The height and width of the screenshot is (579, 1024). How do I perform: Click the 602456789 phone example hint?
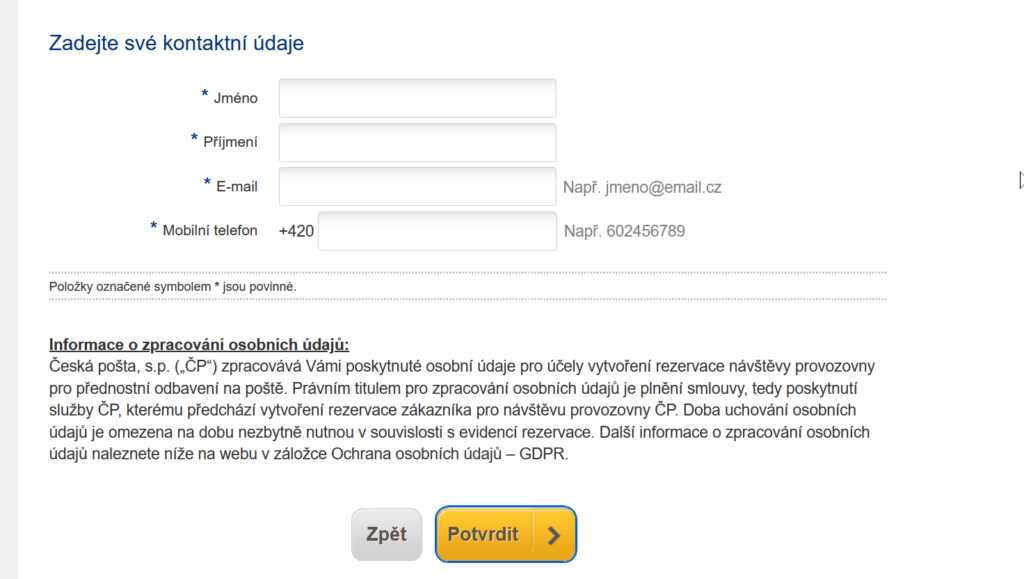625,231
